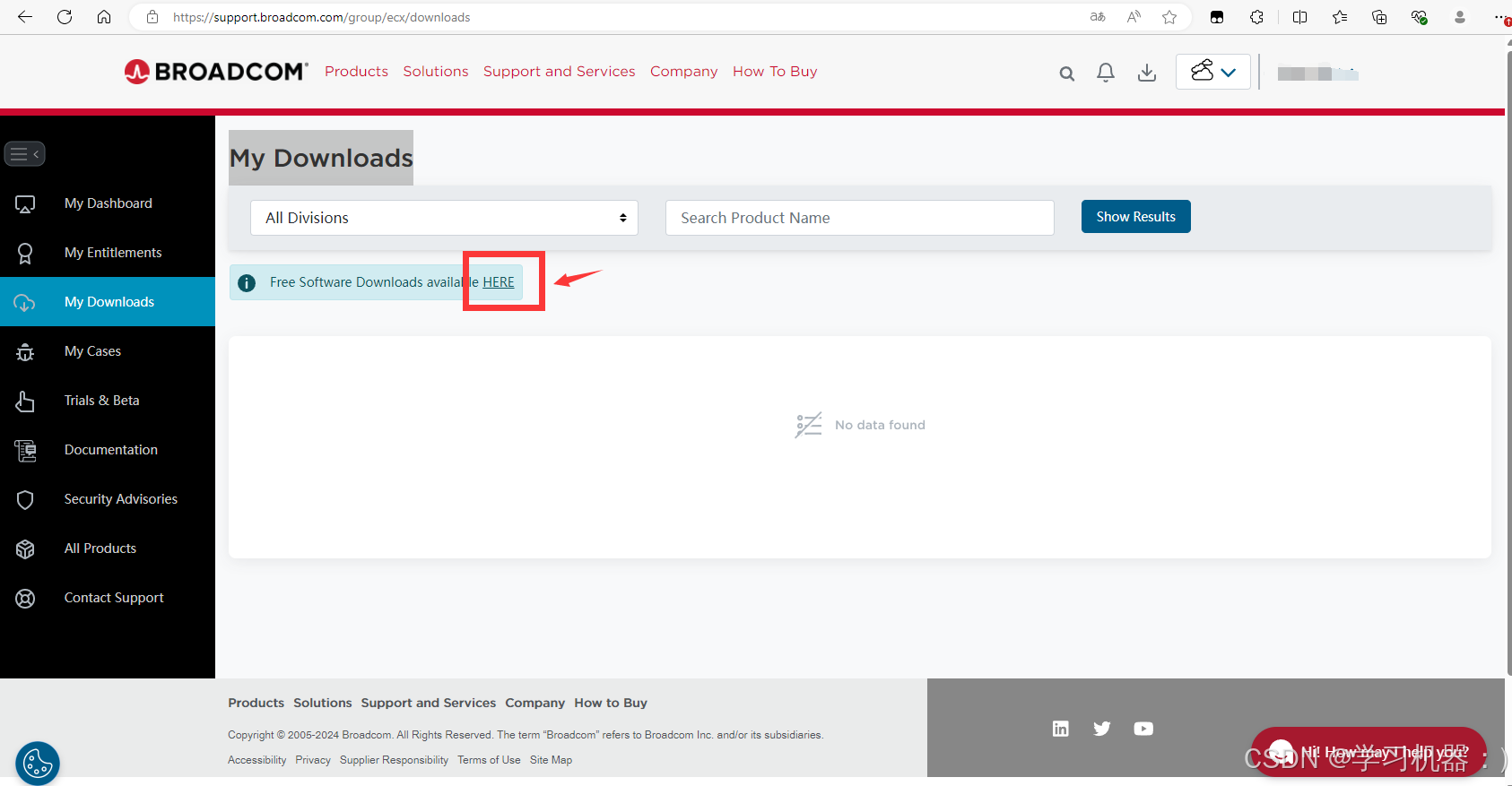Click footer Company link
The width and height of the screenshot is (1512, 786).
(x=535, y=703)
